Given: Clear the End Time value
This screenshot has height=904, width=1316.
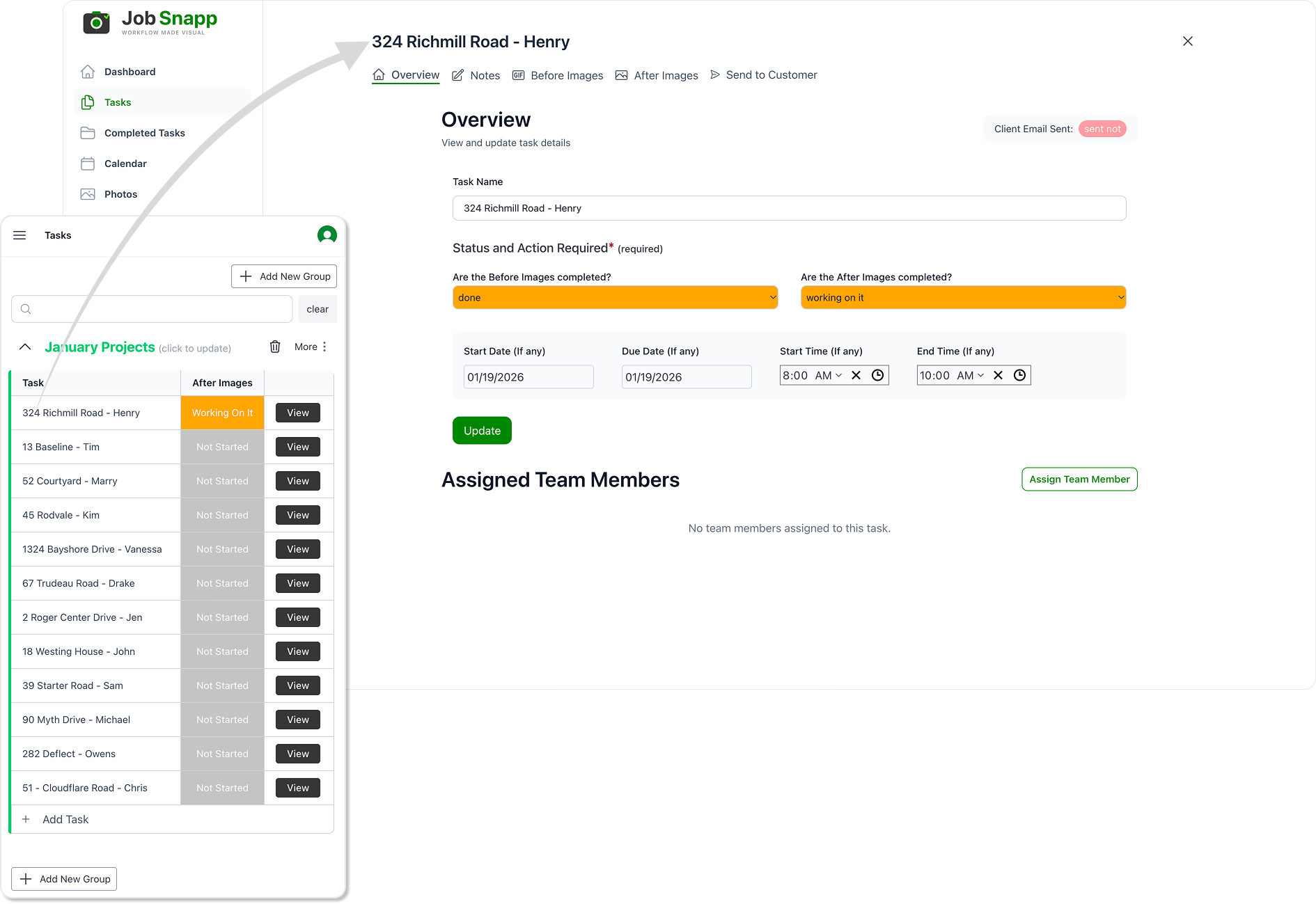Looking at the screenshot, I should click(x=998, y=374).
